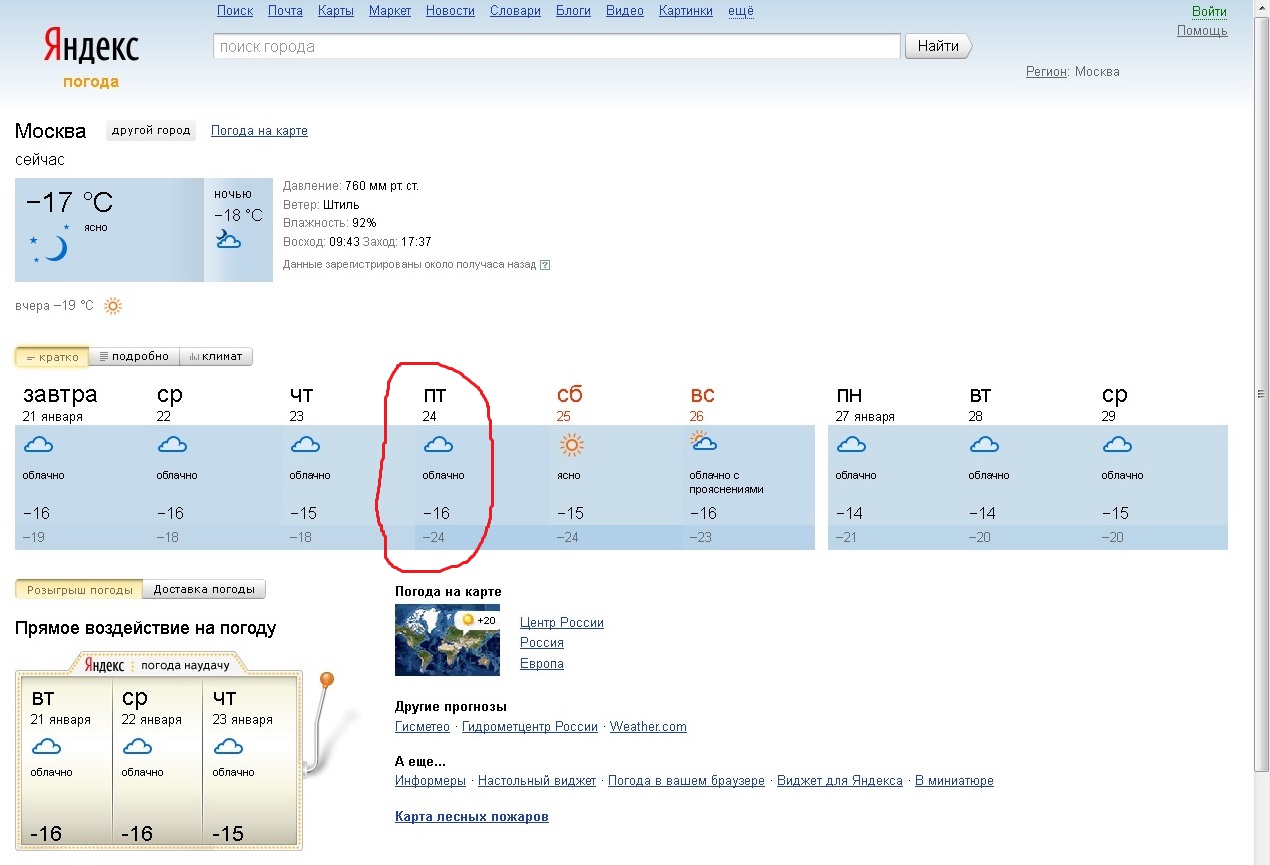Switch to the 'климат' view
The width and height of the screenshot is (1270, 865).
217,357
